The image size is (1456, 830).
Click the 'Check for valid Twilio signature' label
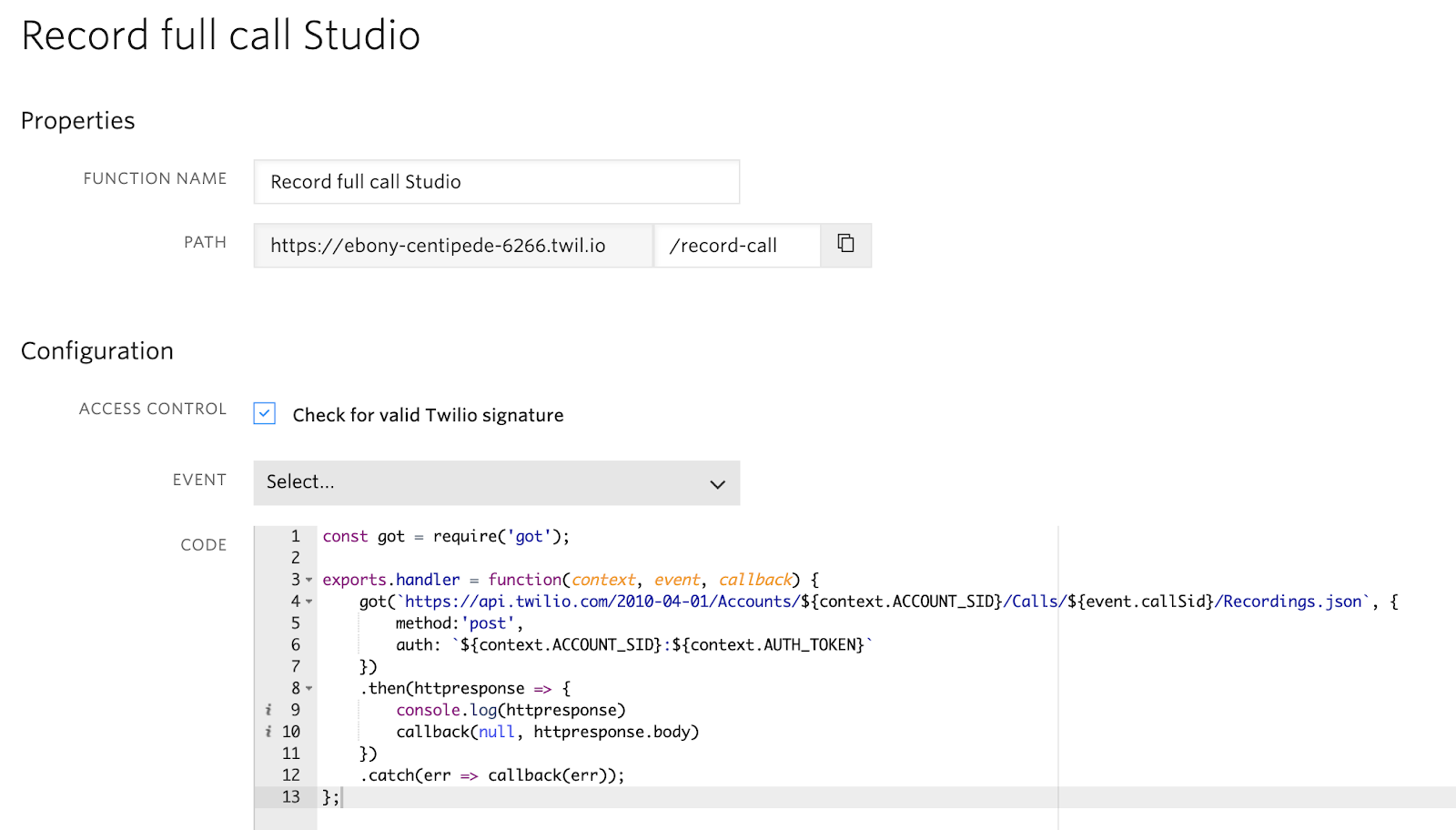click(428, 415)
